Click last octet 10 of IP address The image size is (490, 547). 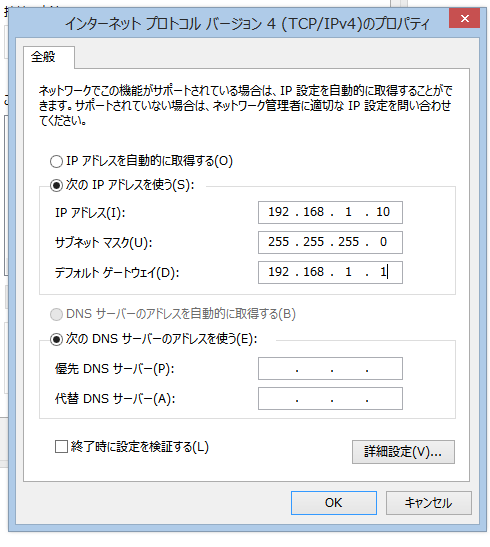point(383,212)
